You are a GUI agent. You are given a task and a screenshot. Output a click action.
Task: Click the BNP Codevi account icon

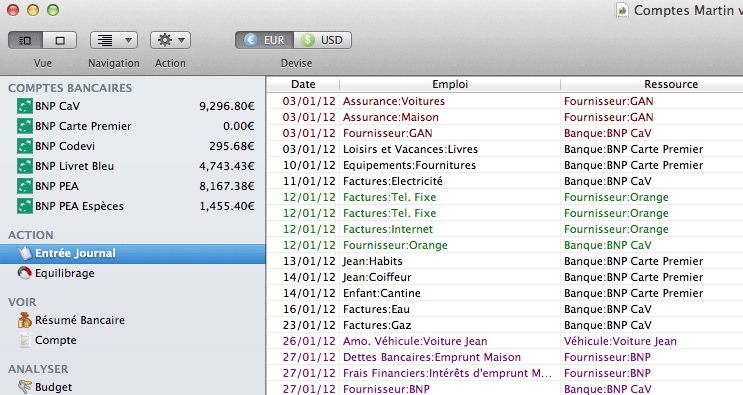(25, 146)
